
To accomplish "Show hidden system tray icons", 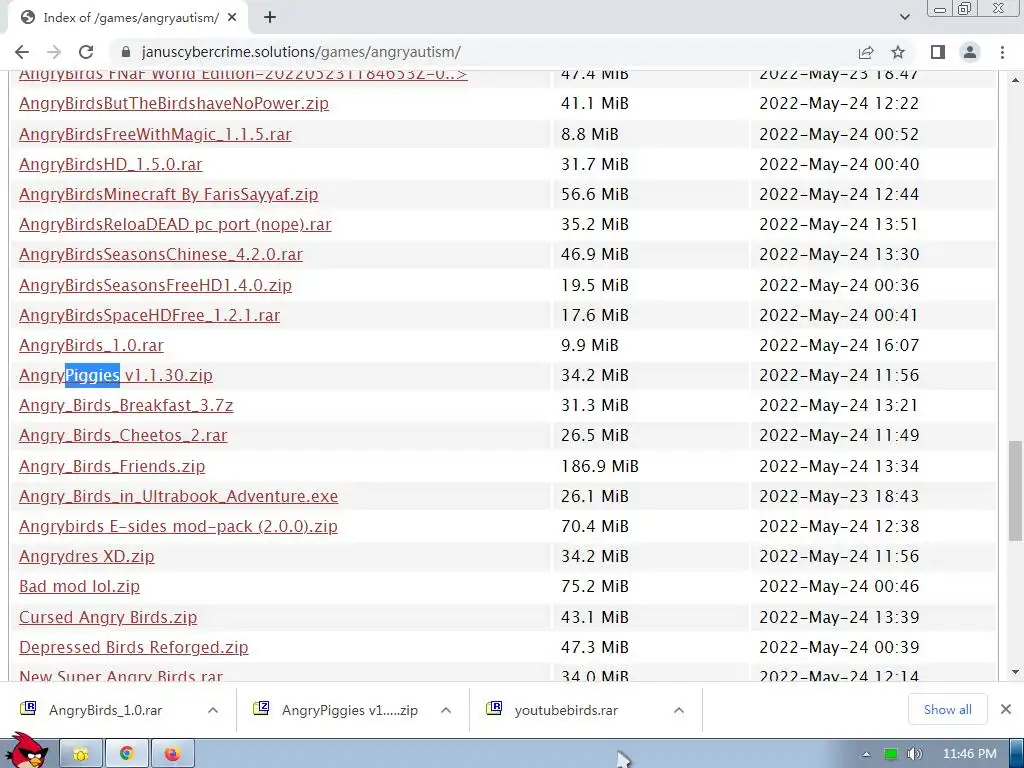I will 866,754.
